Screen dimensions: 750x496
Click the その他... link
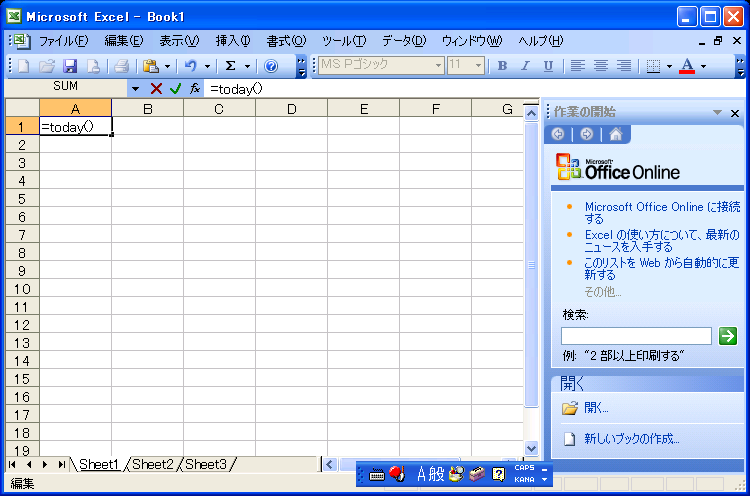(603, 292)
